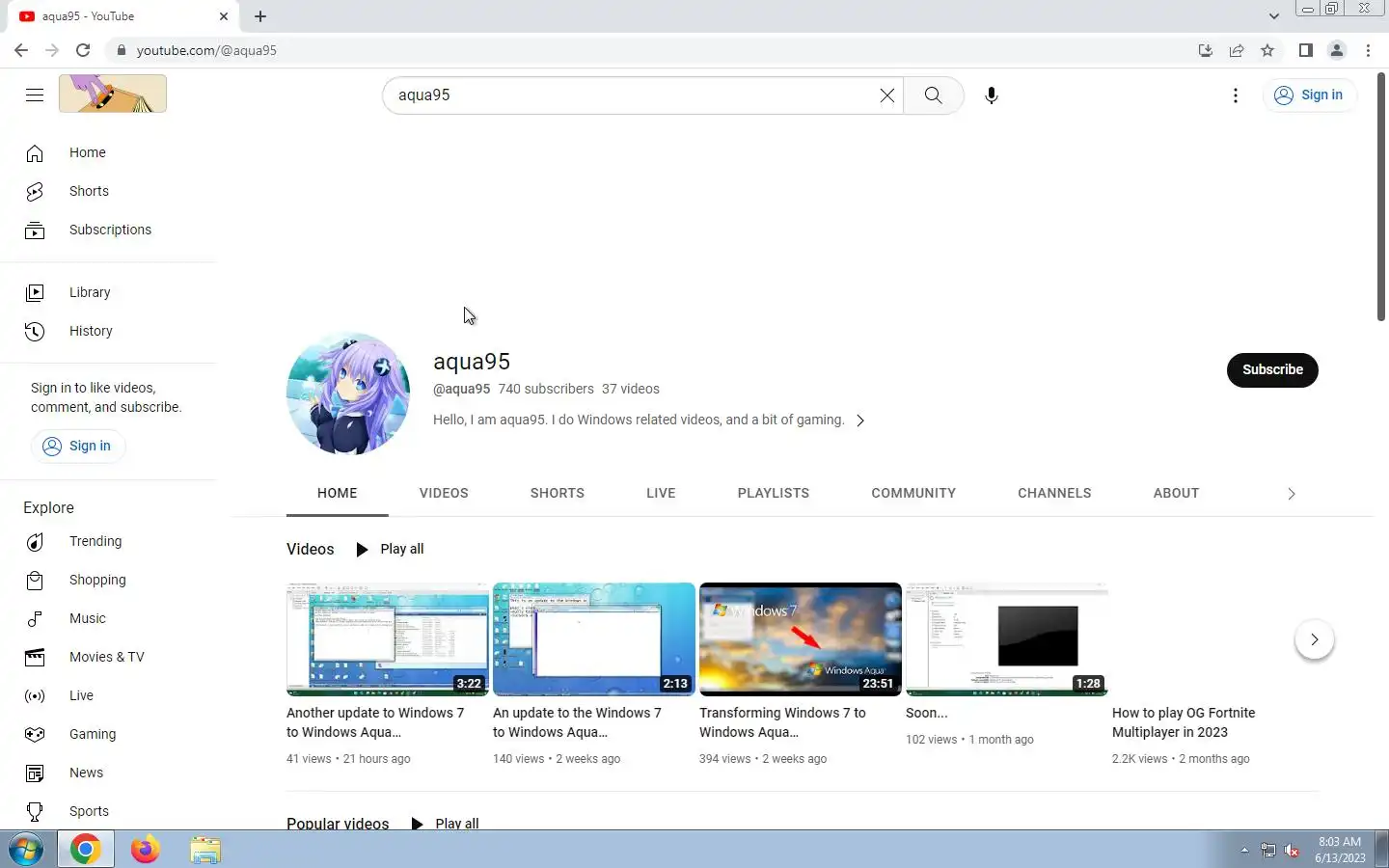Open Chrome three-dot menu
Viewport: 1389px width, 868px height.
tap(1368, 50)
